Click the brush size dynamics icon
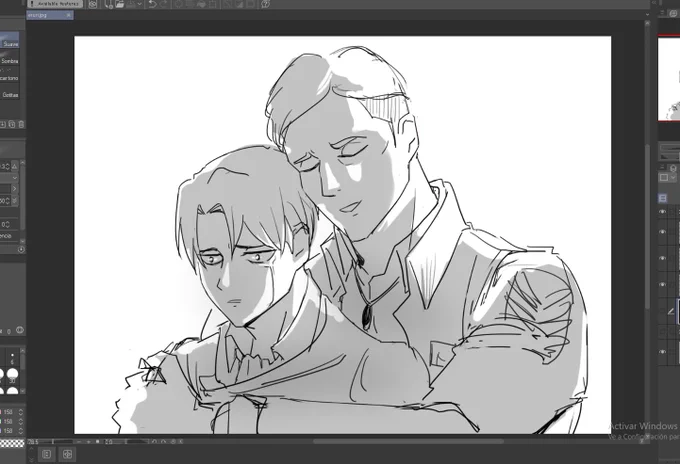This screenshot has height=464, width=680. coord(15,167)
